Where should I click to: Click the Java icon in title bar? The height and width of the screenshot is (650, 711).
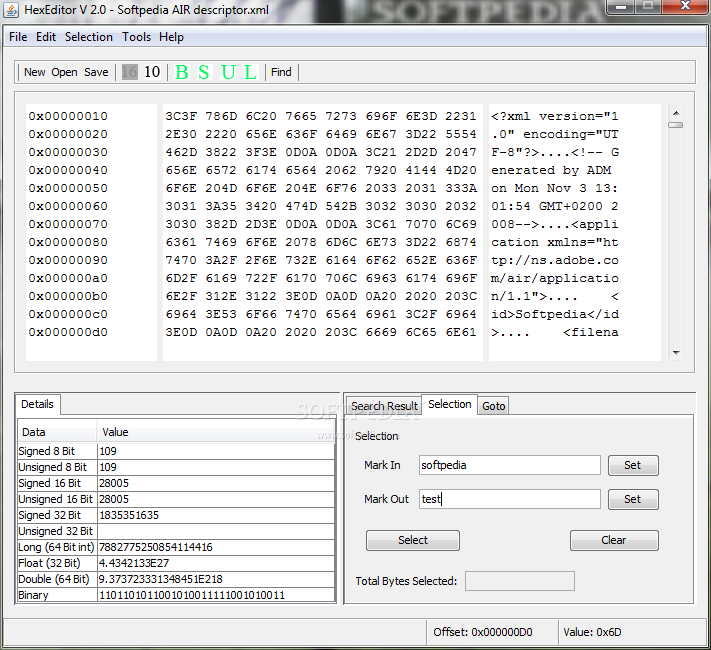coord(11,10)
